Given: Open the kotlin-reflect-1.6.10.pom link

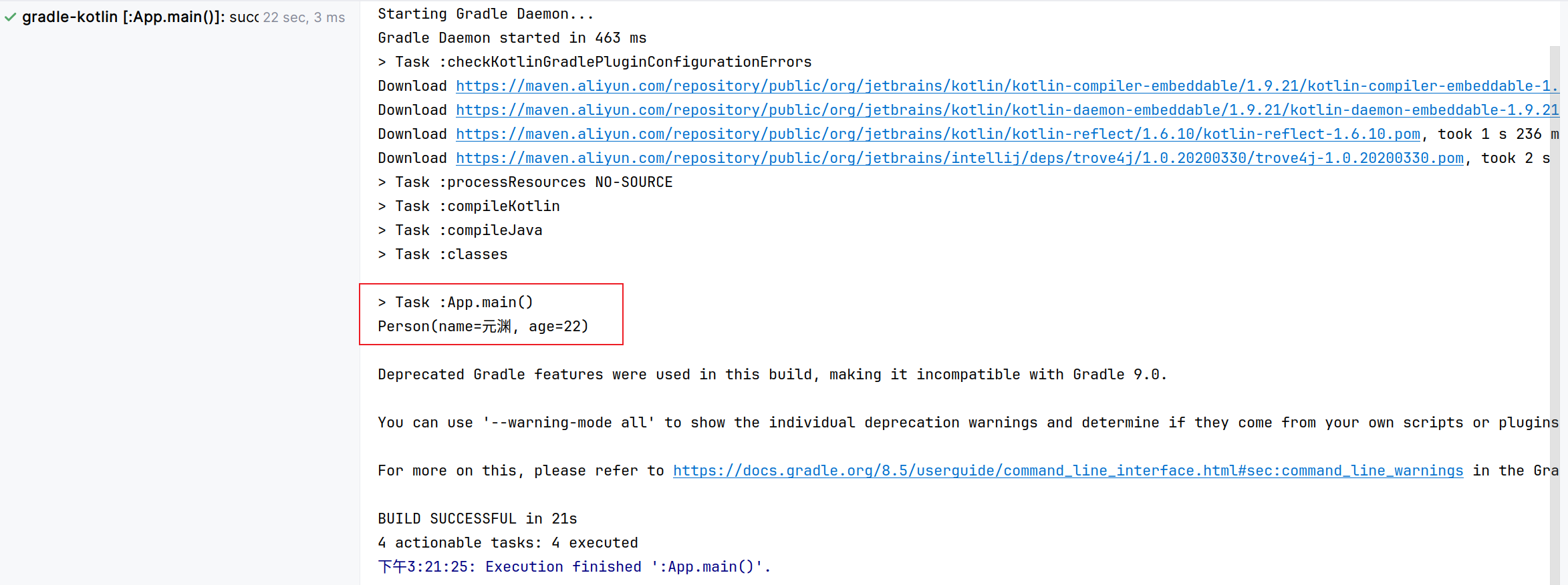Looking at the screenshot, I should coord(938,134).
